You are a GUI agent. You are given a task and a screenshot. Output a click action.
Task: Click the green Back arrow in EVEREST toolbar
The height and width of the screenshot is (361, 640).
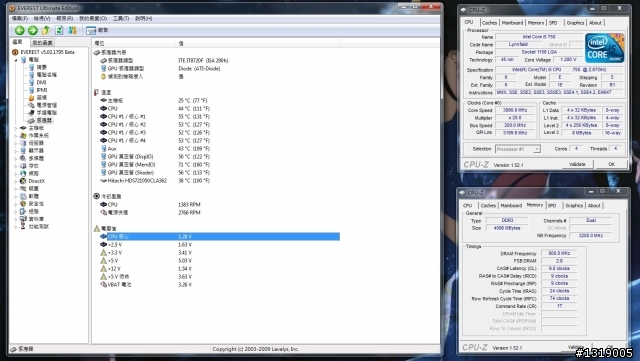click(19, 30)
